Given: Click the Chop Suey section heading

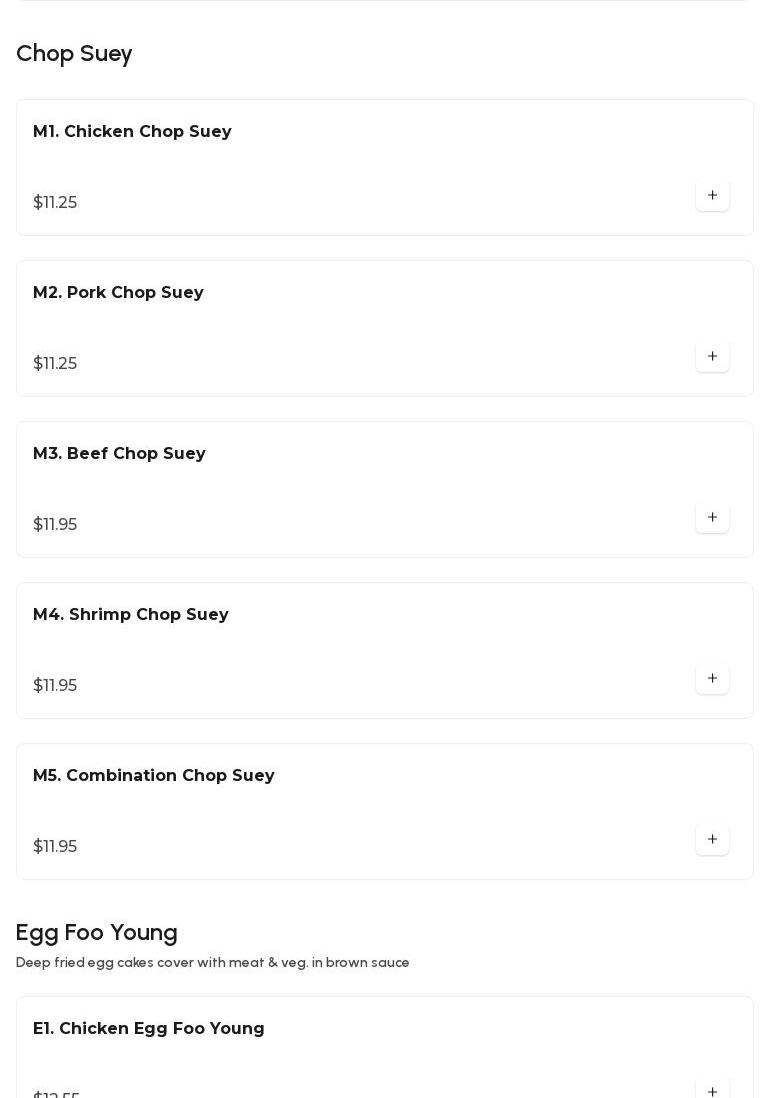Looking at the screenshot, I should click(74, 54).
